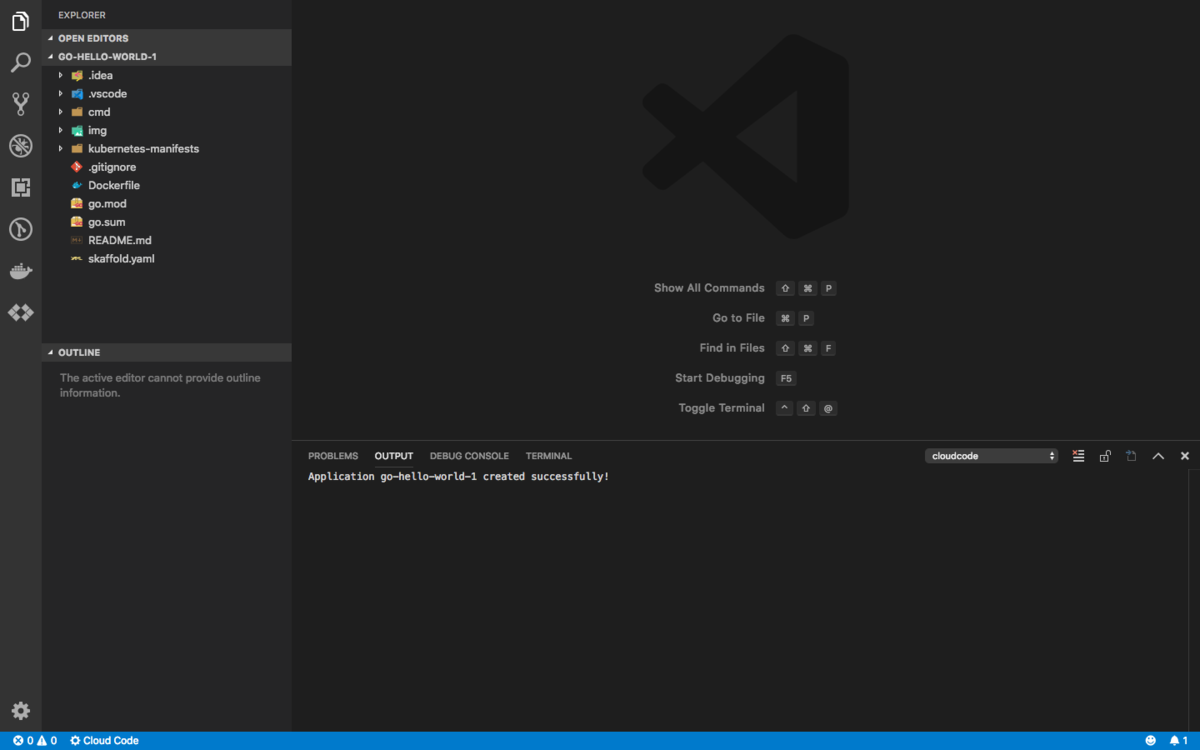Open the cloudcode output channel dropdown
The height and width of the screenshot is (750, 1200).
[991, 456]
